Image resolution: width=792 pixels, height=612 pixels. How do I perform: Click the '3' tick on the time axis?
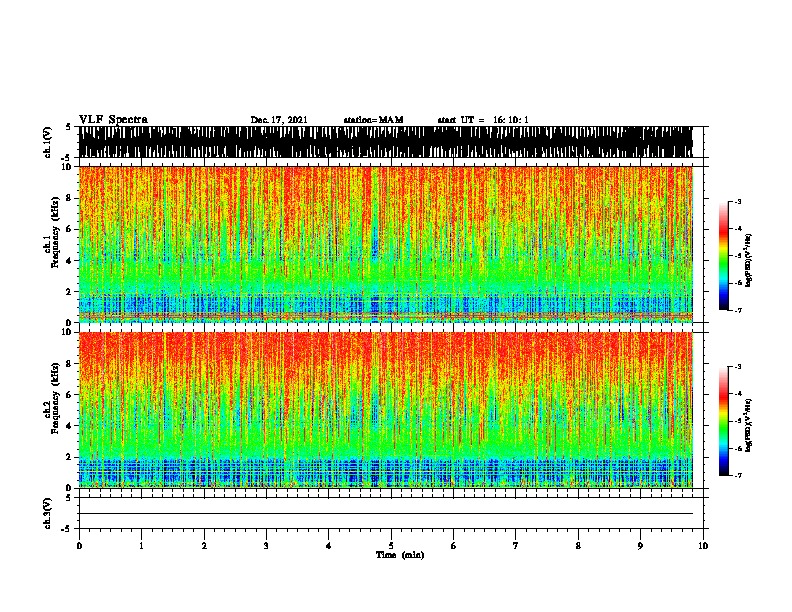click(x=266, y=546)
